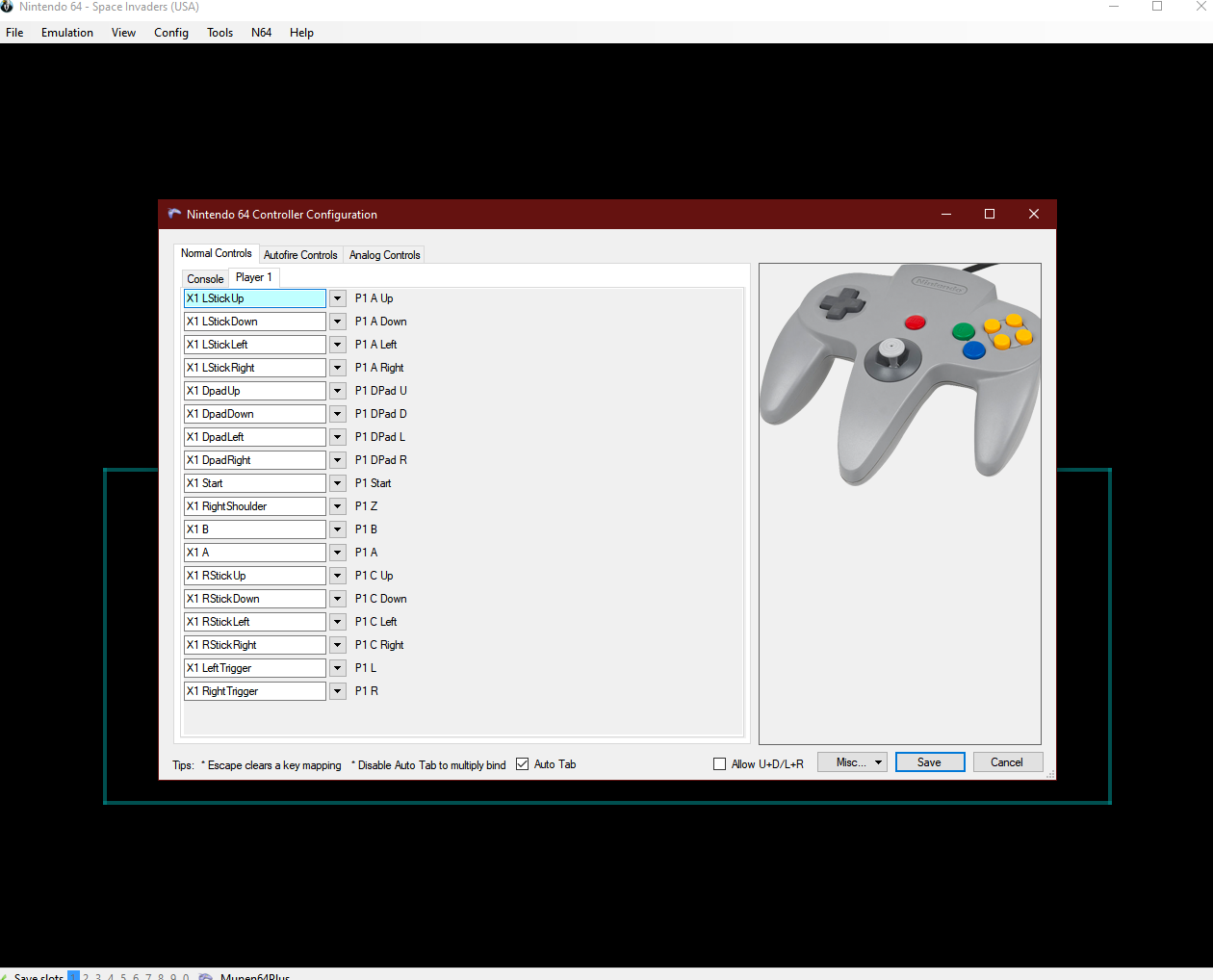Viewport: 1213px width, 980px height.
Task: Expand the dropdown arrow for P1 Z
Action: tap(338, 506)
